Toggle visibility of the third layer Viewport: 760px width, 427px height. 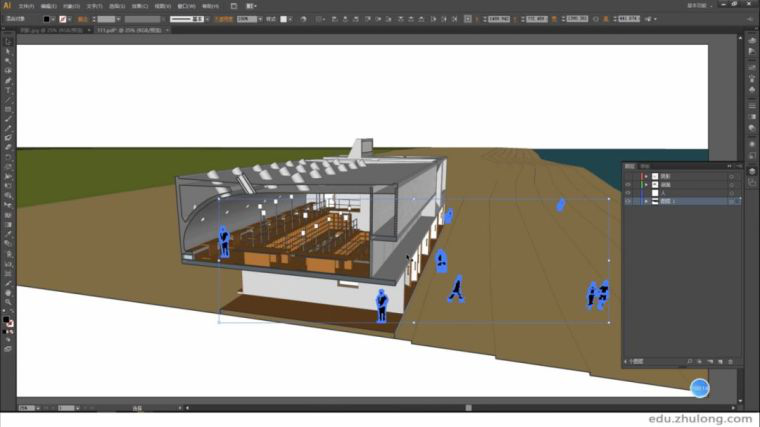pos(628,192)
